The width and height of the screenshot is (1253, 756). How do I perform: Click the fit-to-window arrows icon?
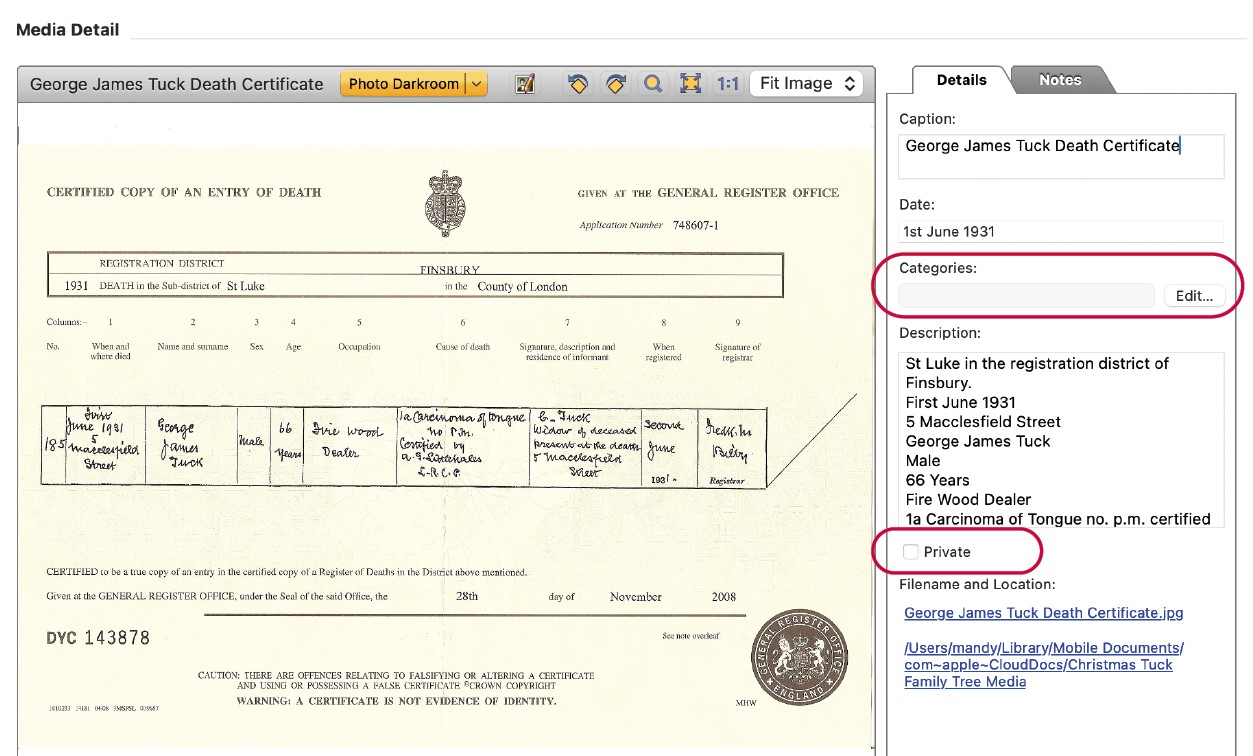click(x=690, y=84)
